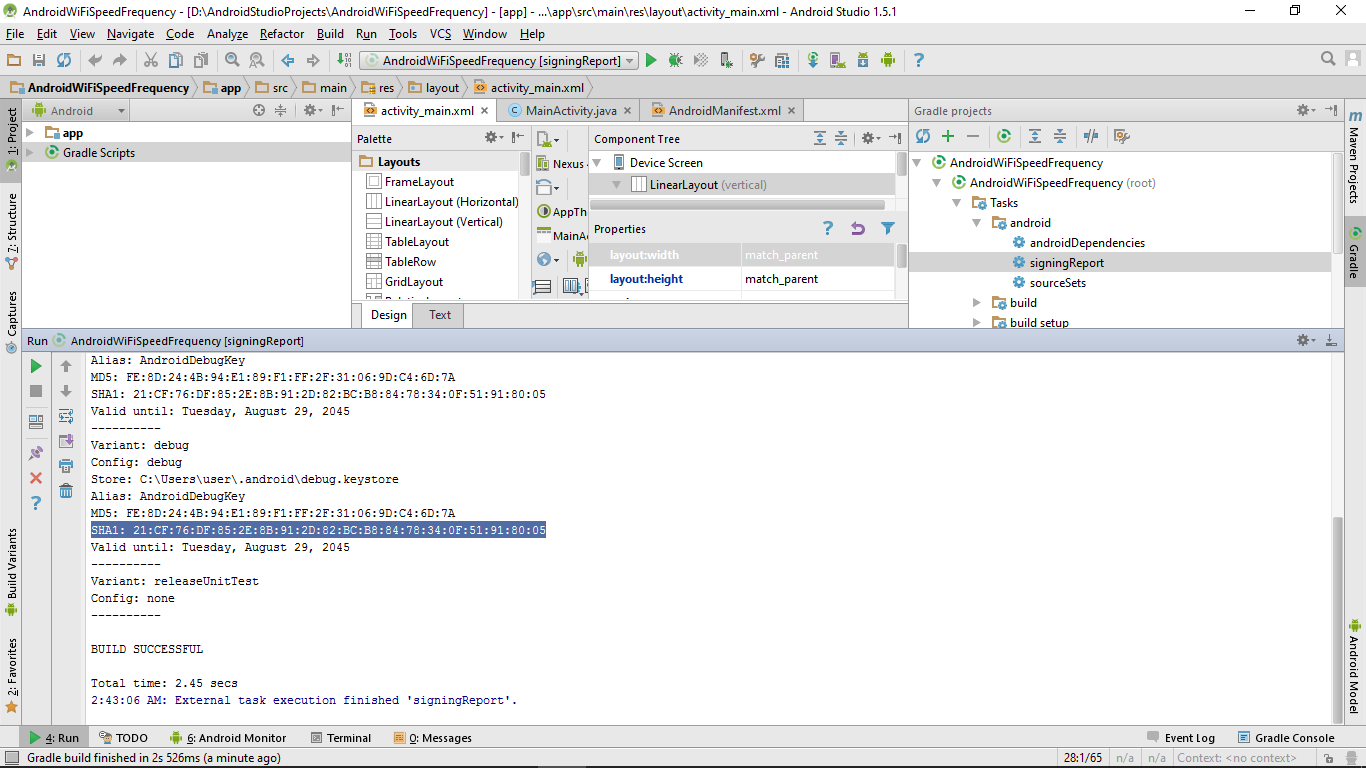Switch to MainActivity.java tab
Screen dimensions: 1366x768
570,111
